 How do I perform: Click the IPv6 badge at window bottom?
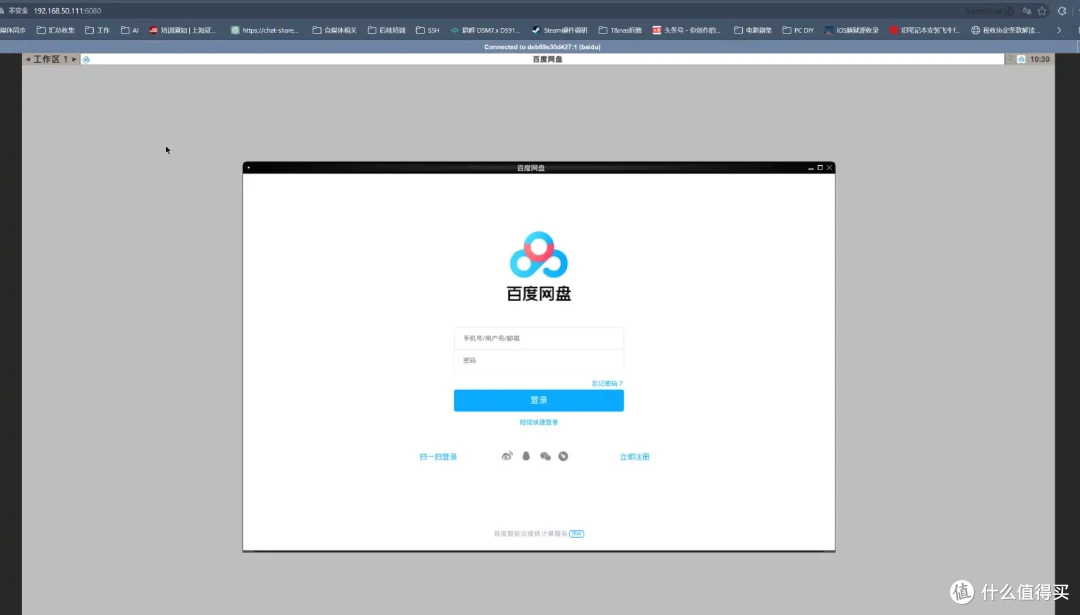pos(577,534)
